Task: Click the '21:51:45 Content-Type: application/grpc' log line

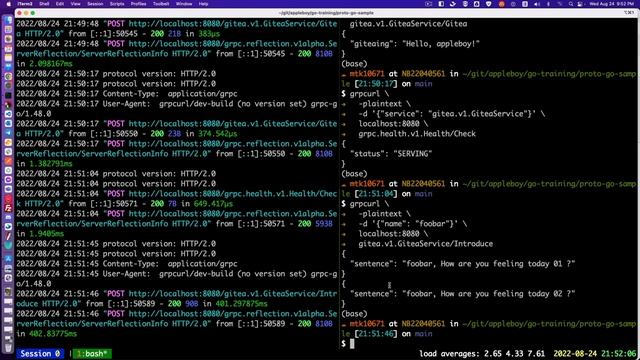Action: coord(127,264)
